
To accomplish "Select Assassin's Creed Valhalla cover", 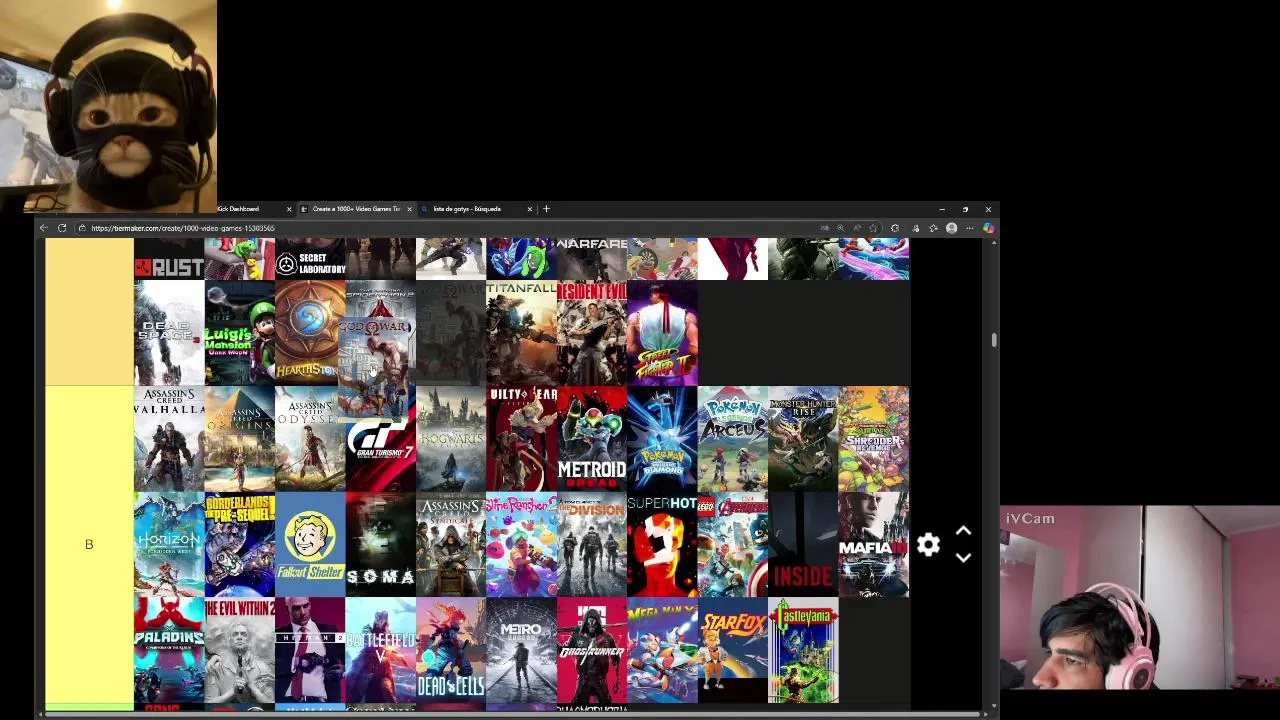I will (169, 439).
